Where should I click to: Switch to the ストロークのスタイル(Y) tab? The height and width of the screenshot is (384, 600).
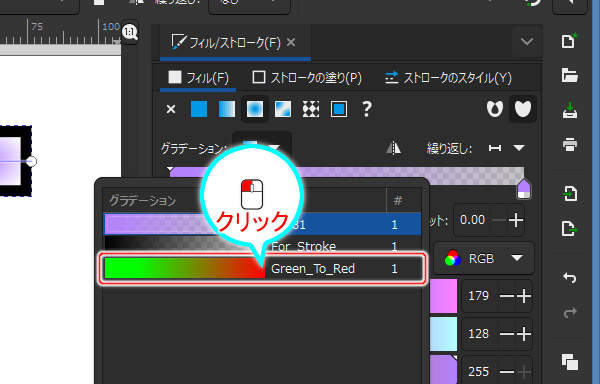pos(448,78)
